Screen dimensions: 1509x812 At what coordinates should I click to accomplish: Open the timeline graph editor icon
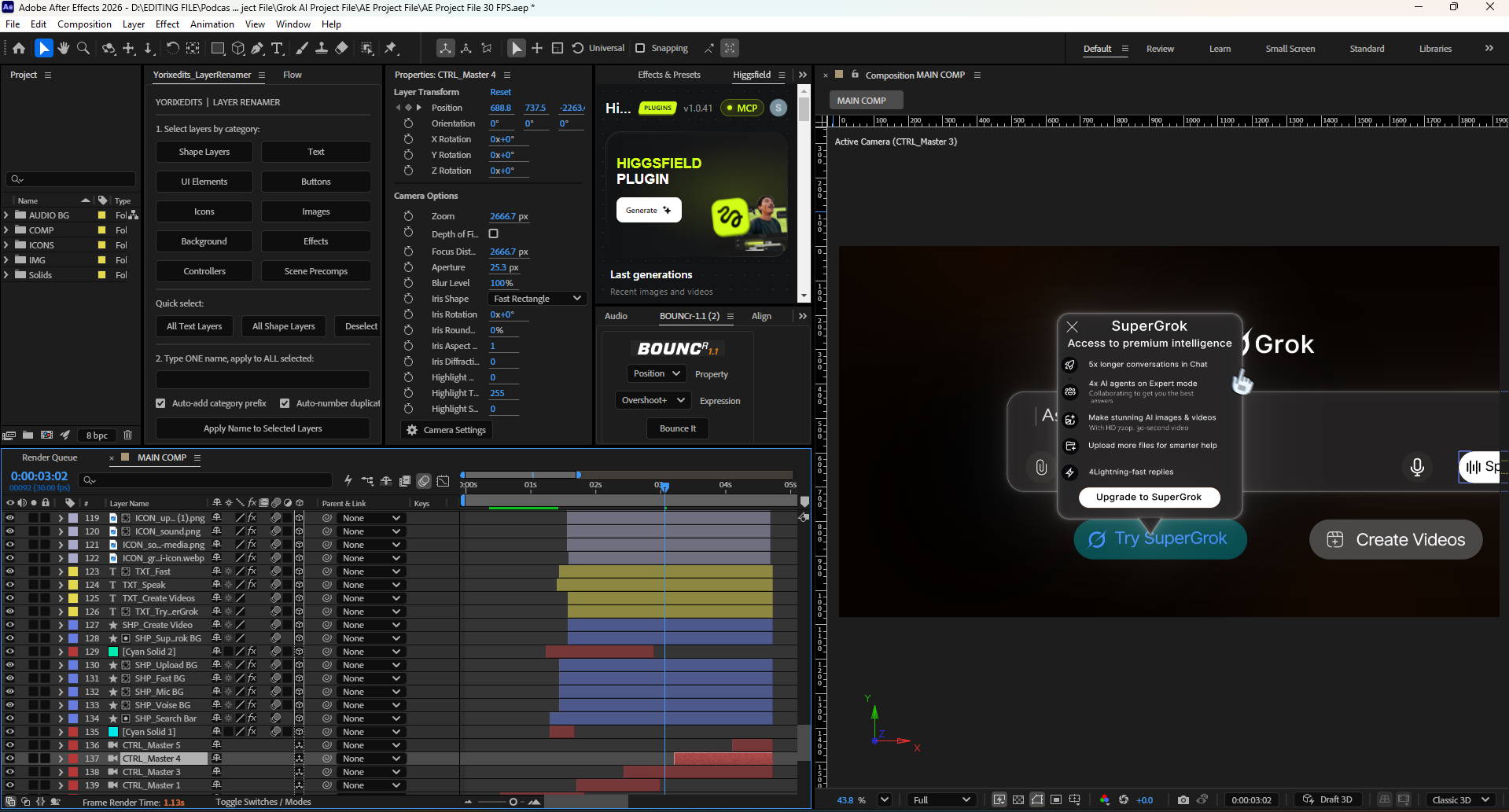click(x=443, y=481)
